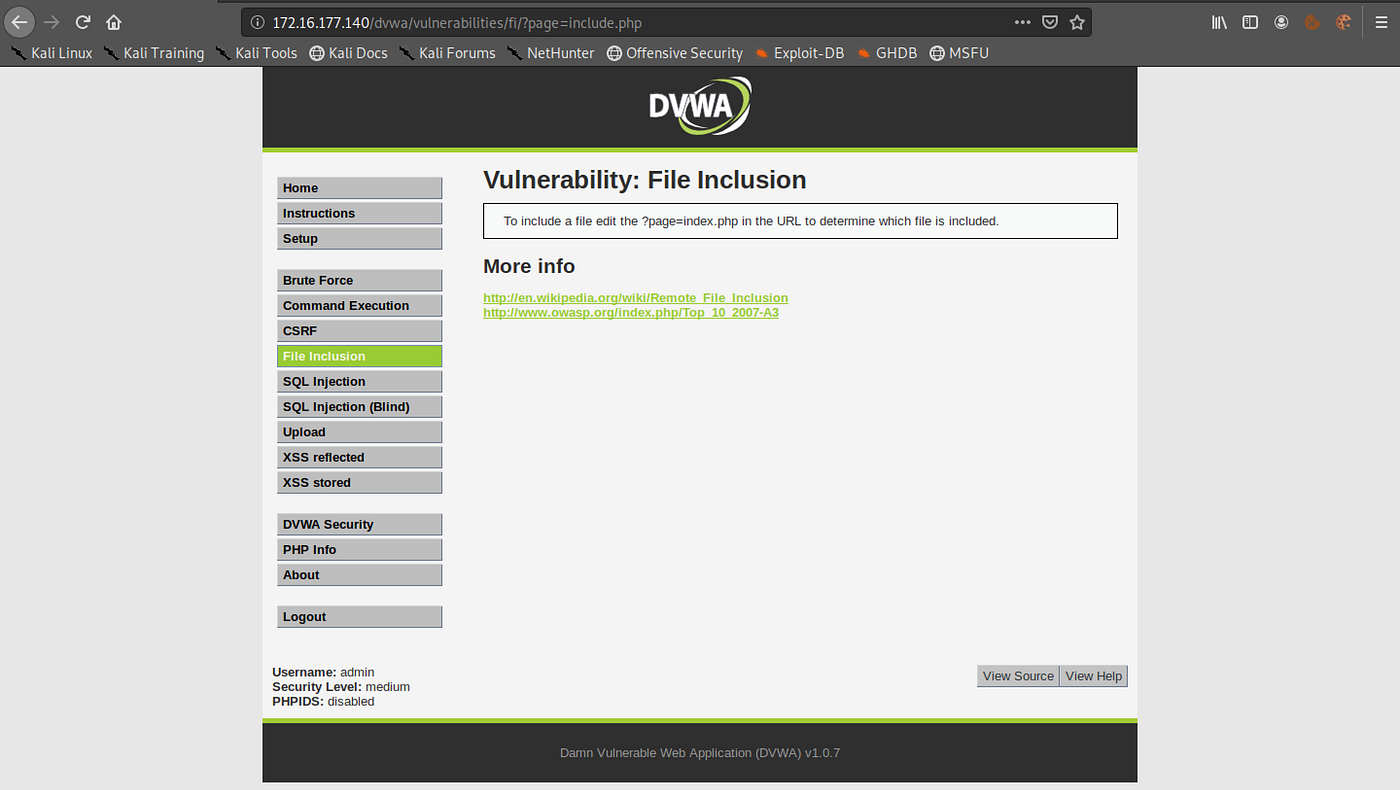The height and width of the screenshot is (790, 1400).
Task: Open Firefox account profile icon
Action: pos(1281,21)
